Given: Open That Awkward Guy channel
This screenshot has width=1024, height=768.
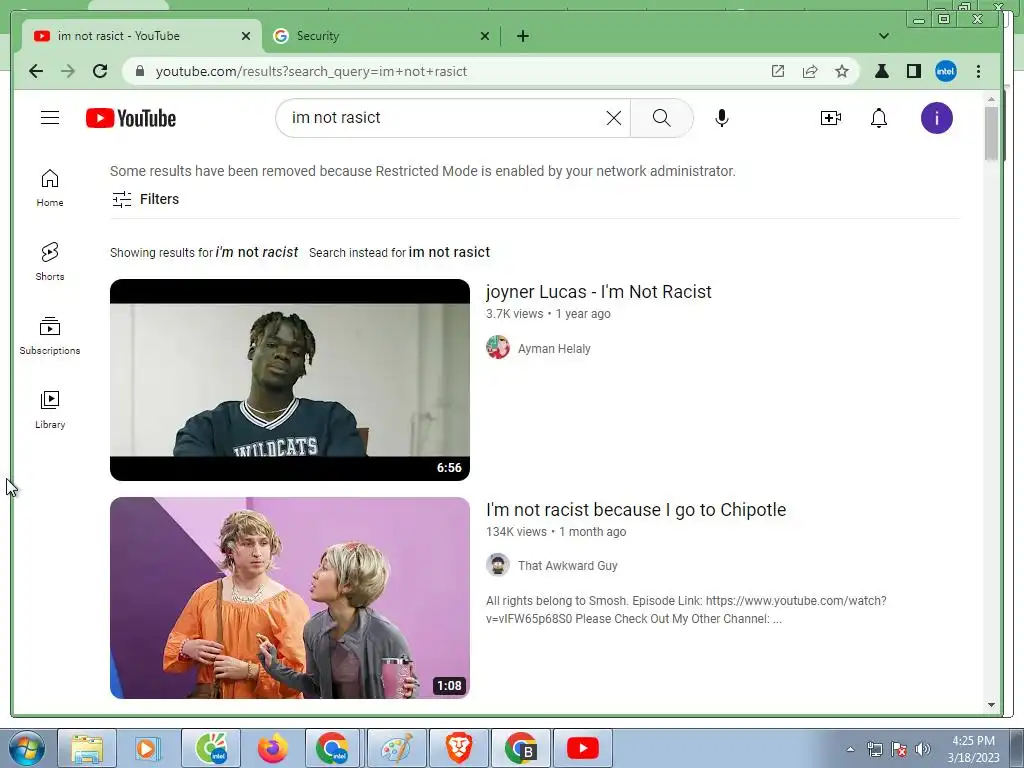Looking at the screenshot, I should point(568,566).
